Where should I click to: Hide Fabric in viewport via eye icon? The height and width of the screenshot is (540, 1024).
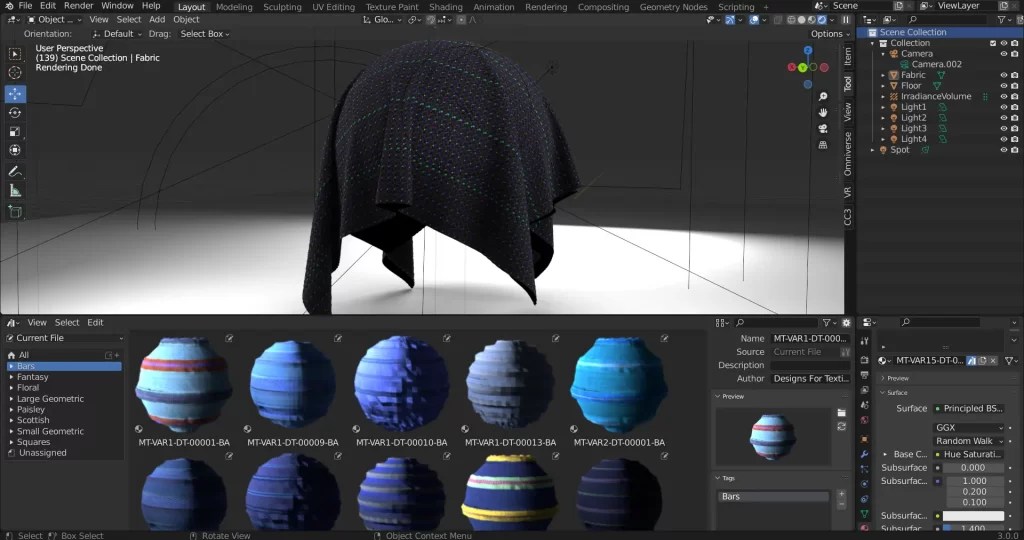[1004, 75]
